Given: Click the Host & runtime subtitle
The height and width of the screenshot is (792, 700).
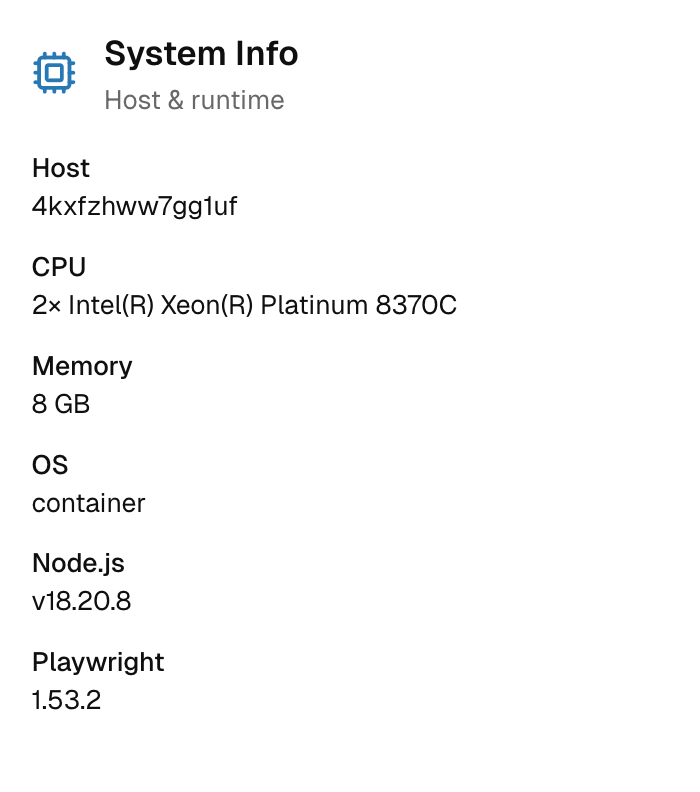Looking at the screenshot, I should tap(194, 100).
